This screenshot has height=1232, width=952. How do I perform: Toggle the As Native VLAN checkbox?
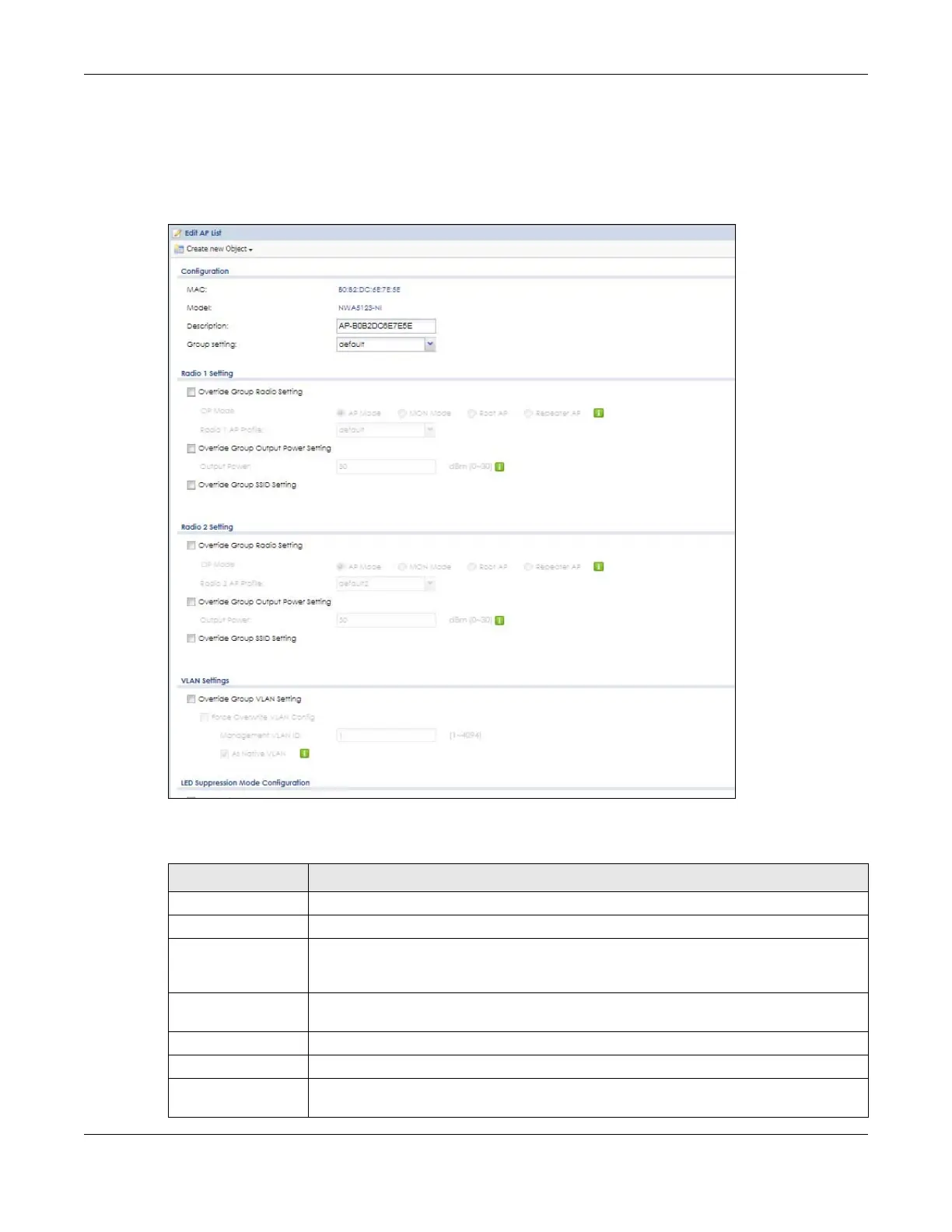point(225,754)
